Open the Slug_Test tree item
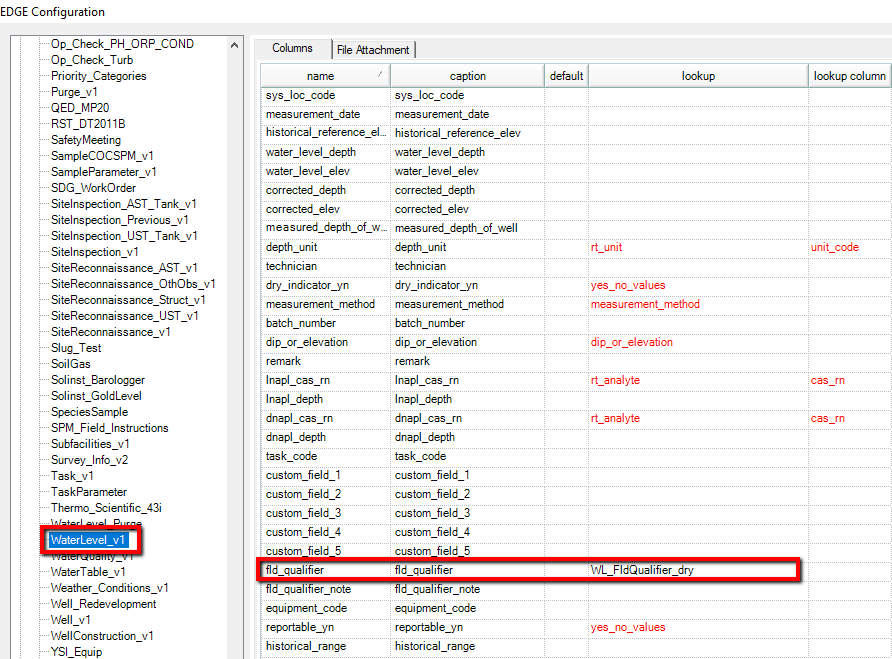The width and height of the screenshot is (892, 659). click(76, 348)
